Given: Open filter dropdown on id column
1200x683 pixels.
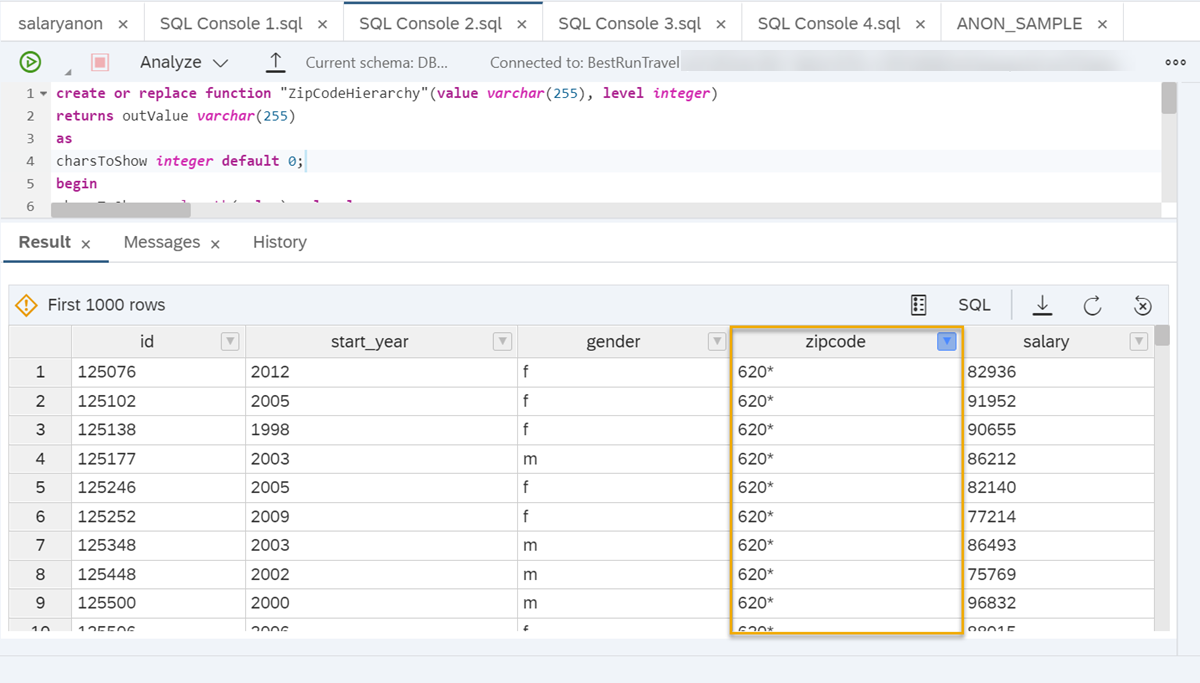Looking at the screenshot, I should click(x=230, y=342).
